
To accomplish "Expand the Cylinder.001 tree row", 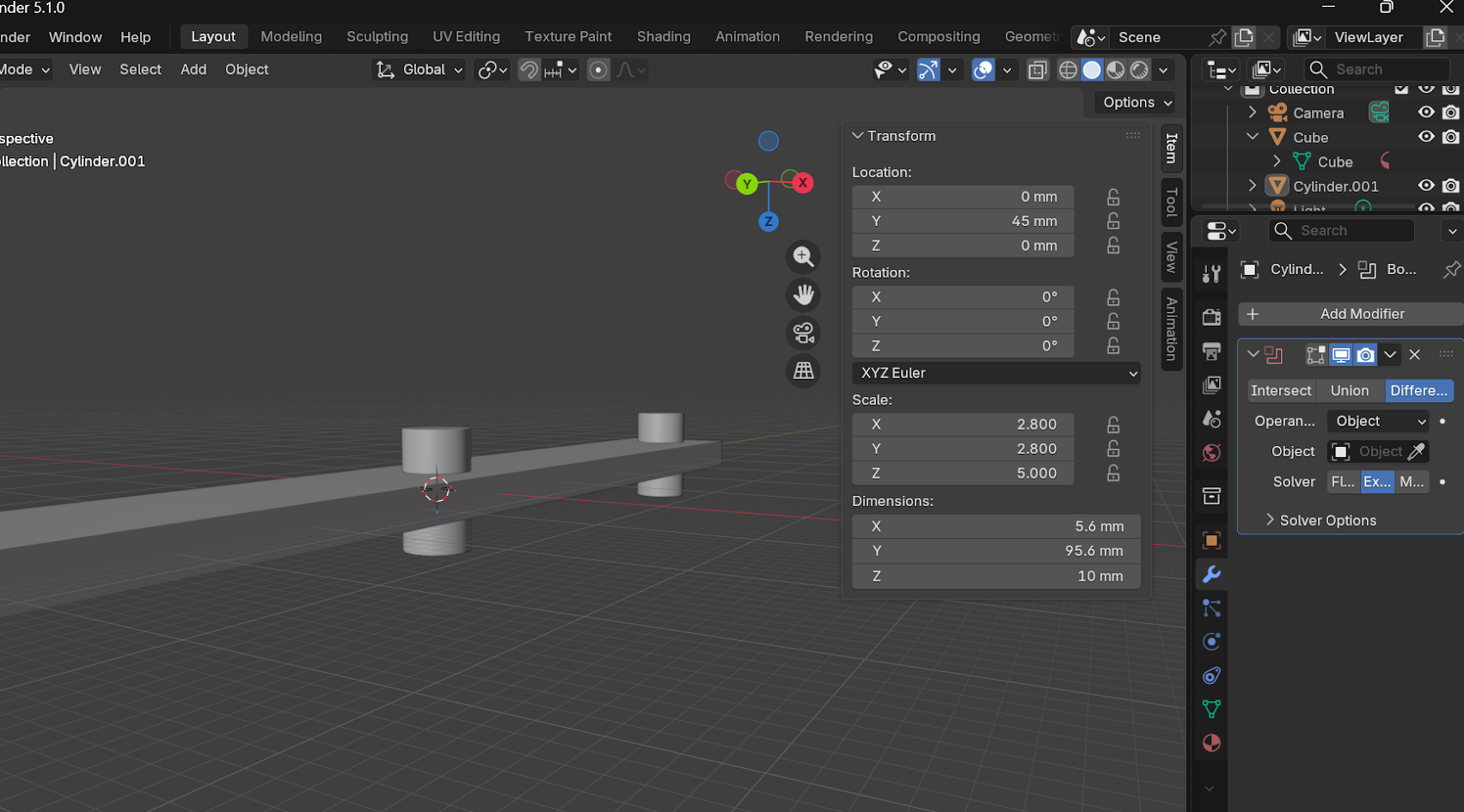I will click(x=1253, y=186).
